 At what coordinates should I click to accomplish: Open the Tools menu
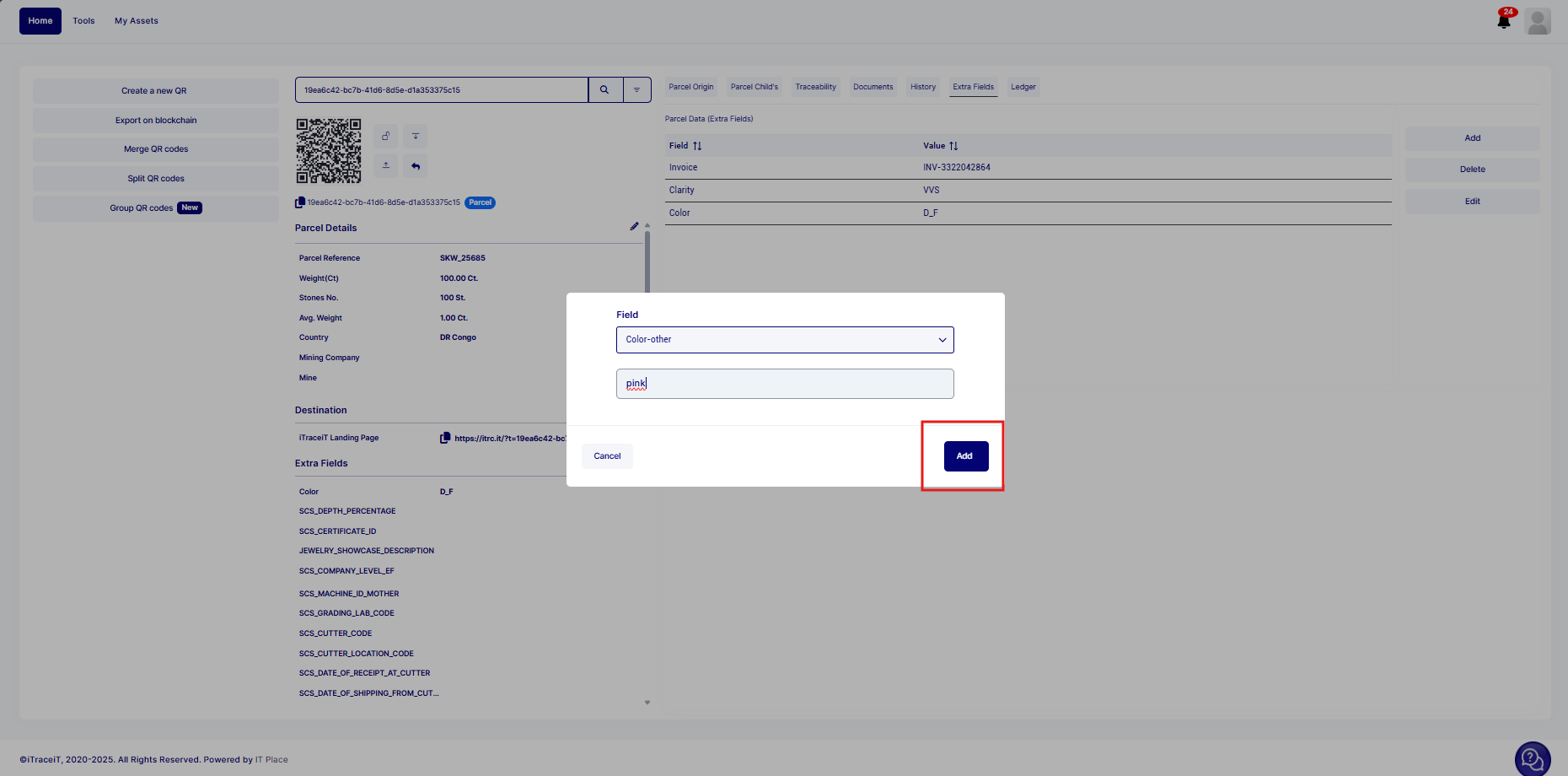pyautogui.click(x=83, y=21)
